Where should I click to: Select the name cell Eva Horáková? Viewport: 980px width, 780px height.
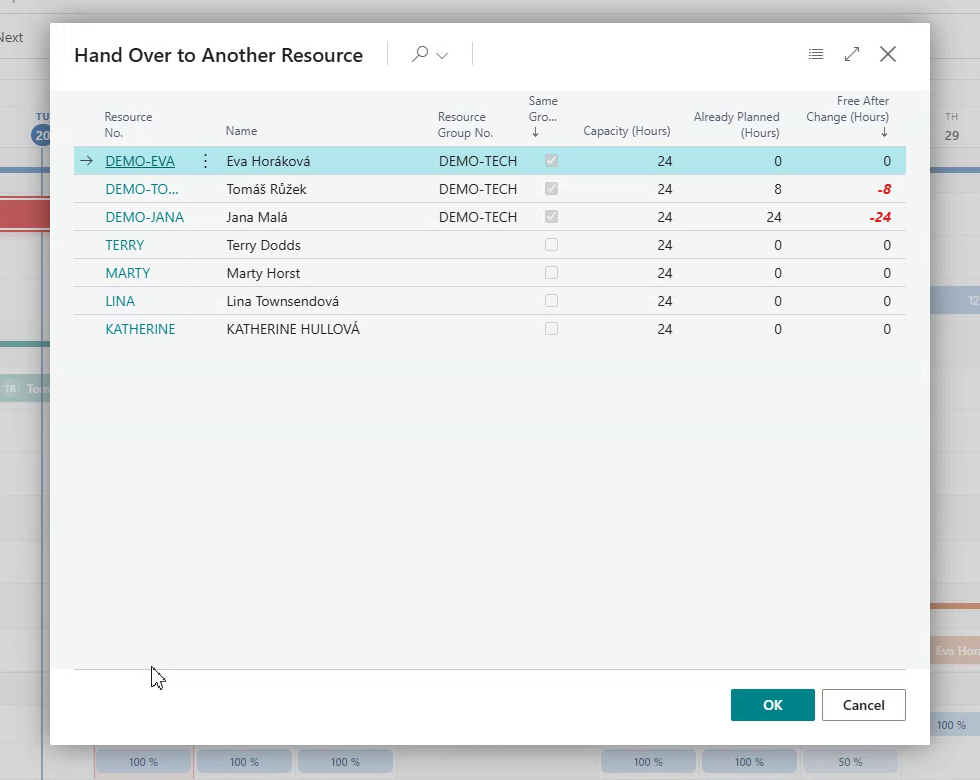268,161
